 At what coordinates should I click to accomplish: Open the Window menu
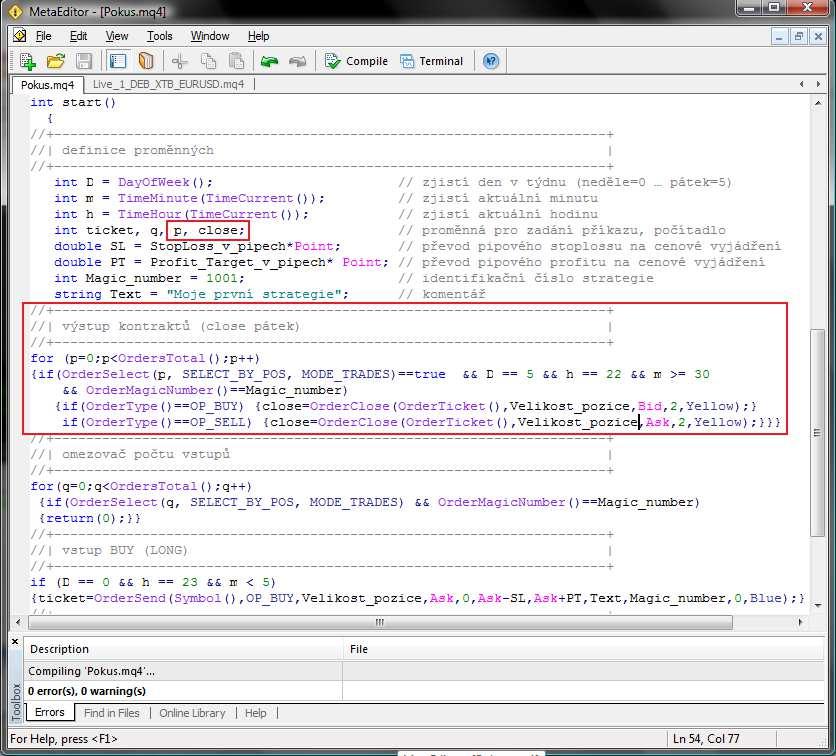210,36
